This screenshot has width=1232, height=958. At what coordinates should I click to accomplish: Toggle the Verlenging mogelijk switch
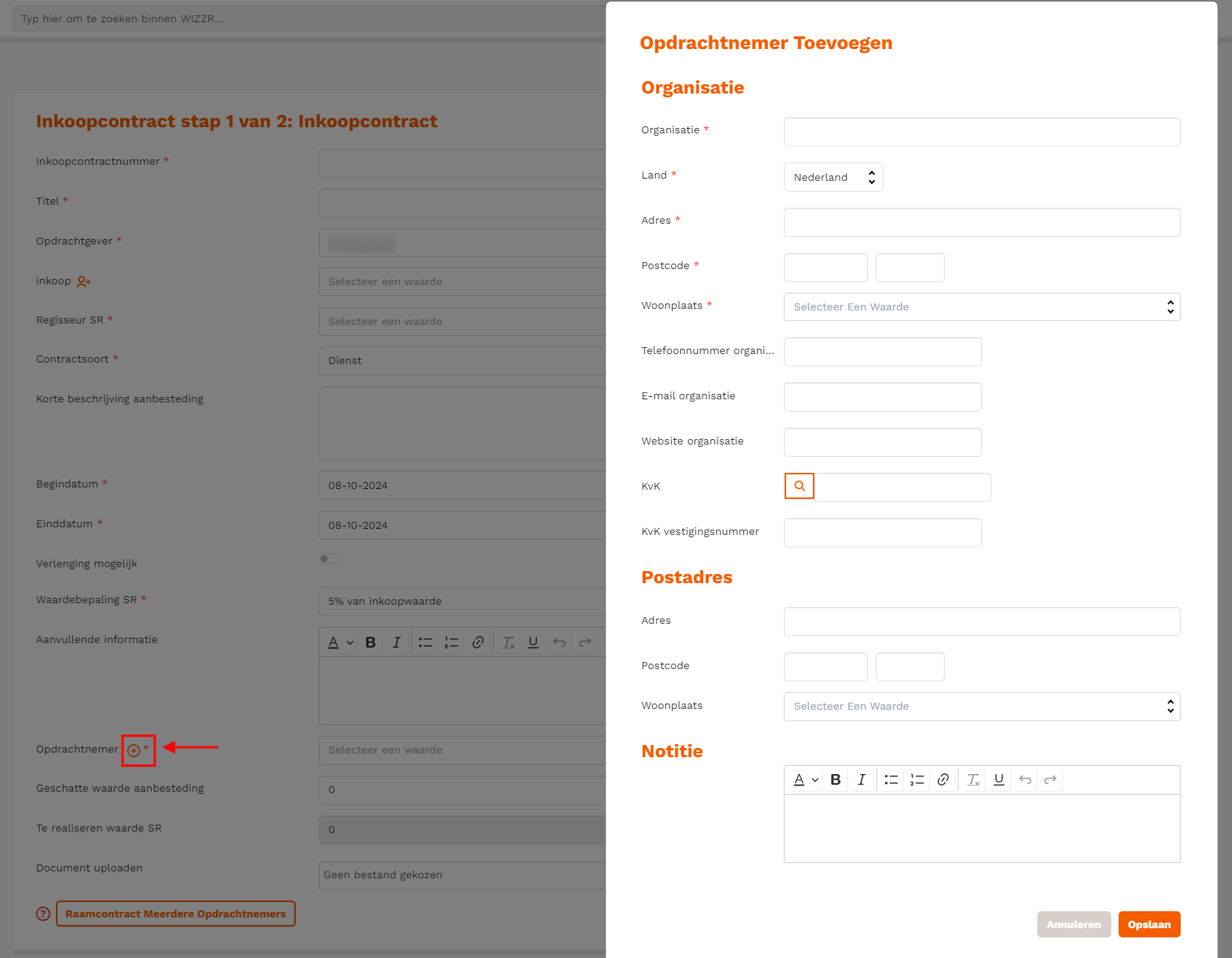tap(329, 559)
